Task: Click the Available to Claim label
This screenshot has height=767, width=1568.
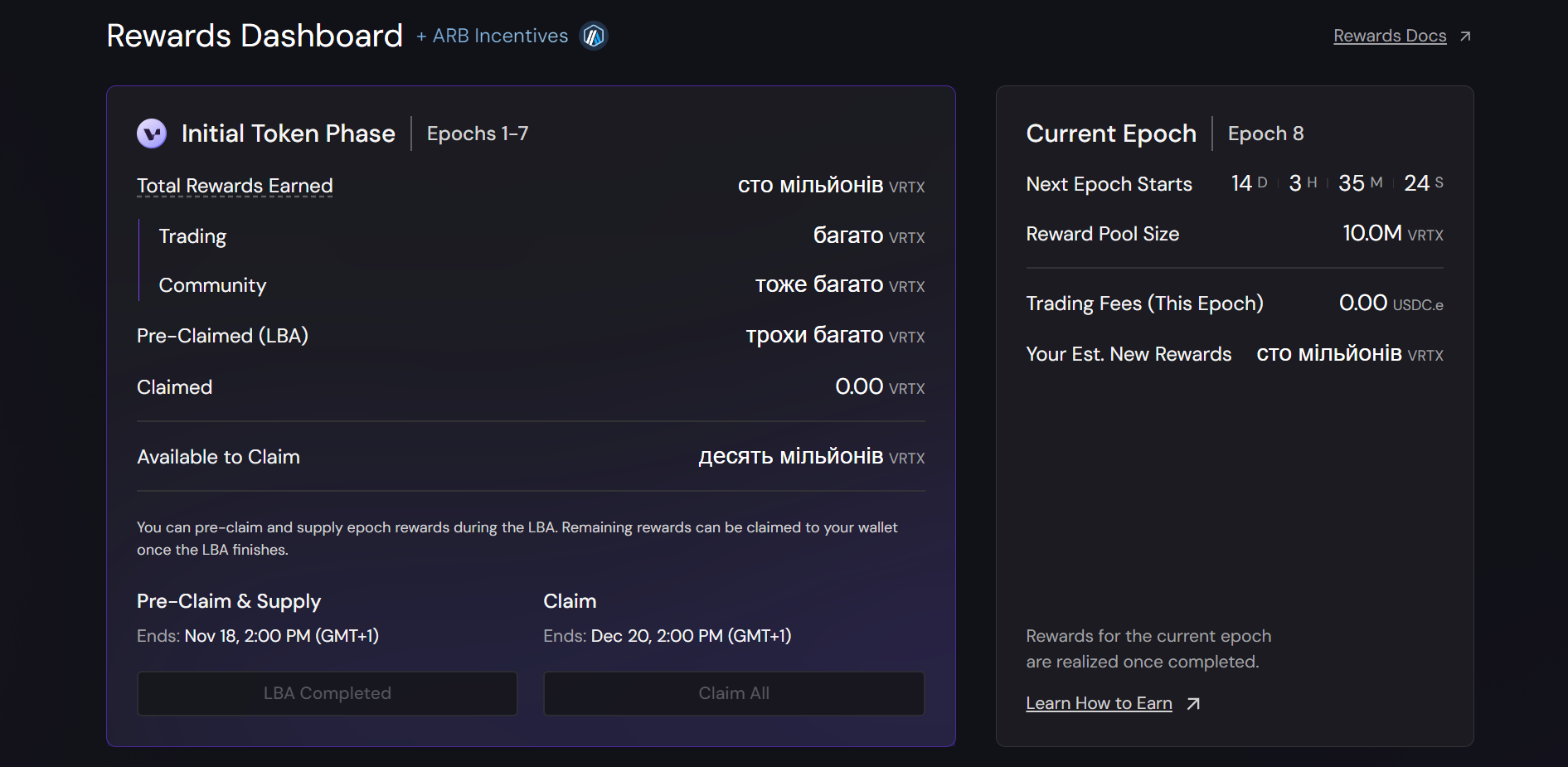Action: [218, 457]
